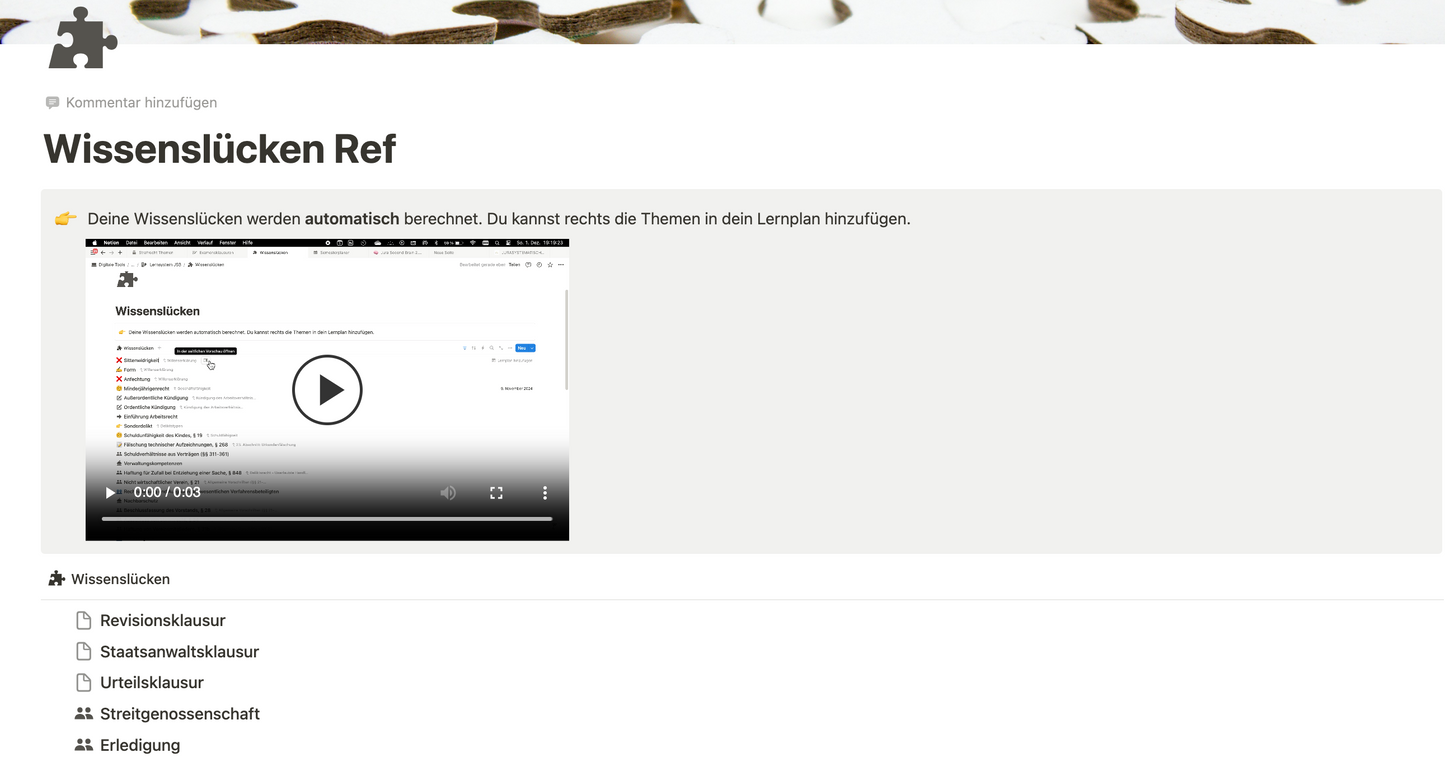Select the Wissenslücken database view tab
1445x762 pixels.
tap(120, 579)
